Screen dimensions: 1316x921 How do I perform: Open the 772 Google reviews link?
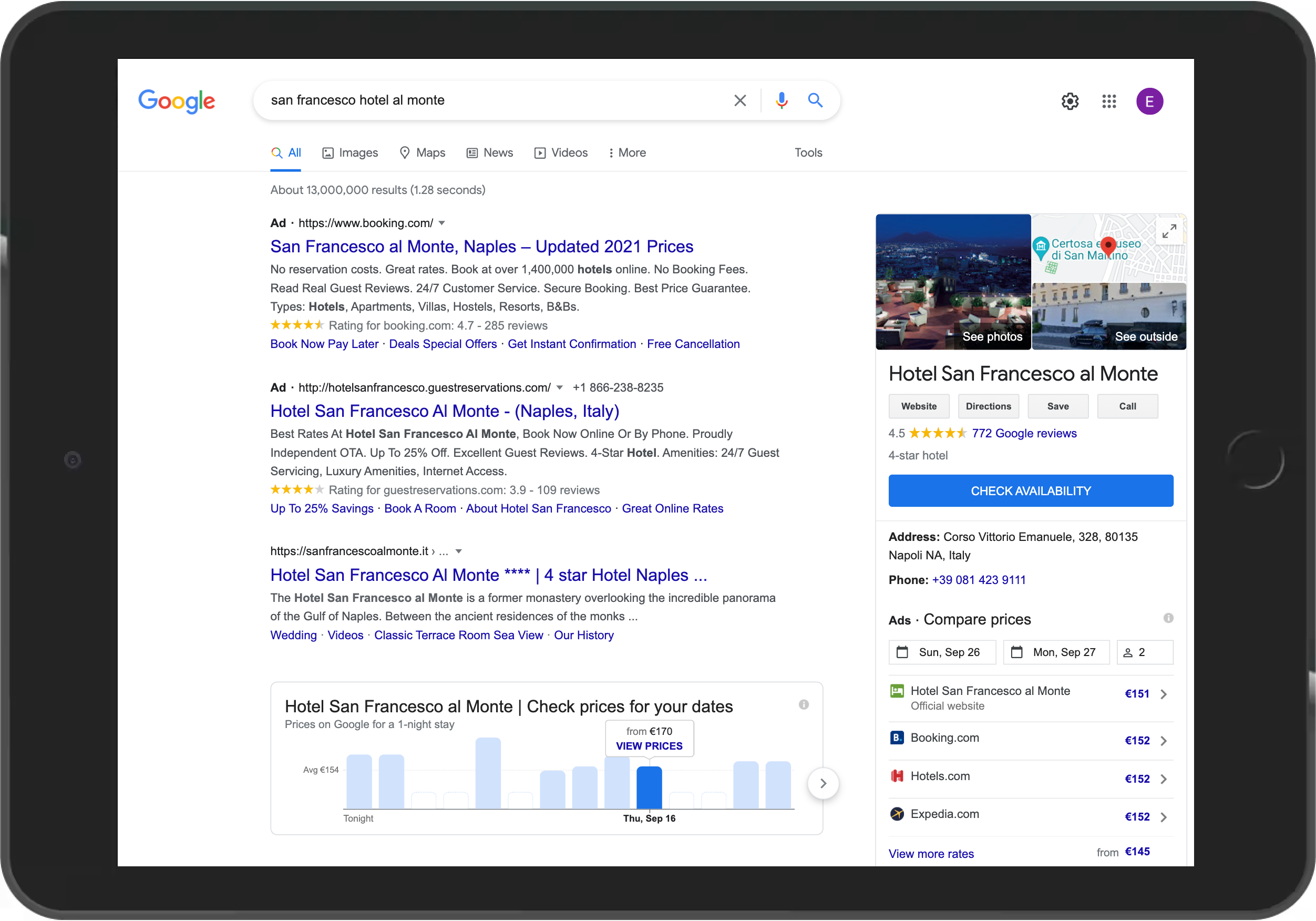1024,434
